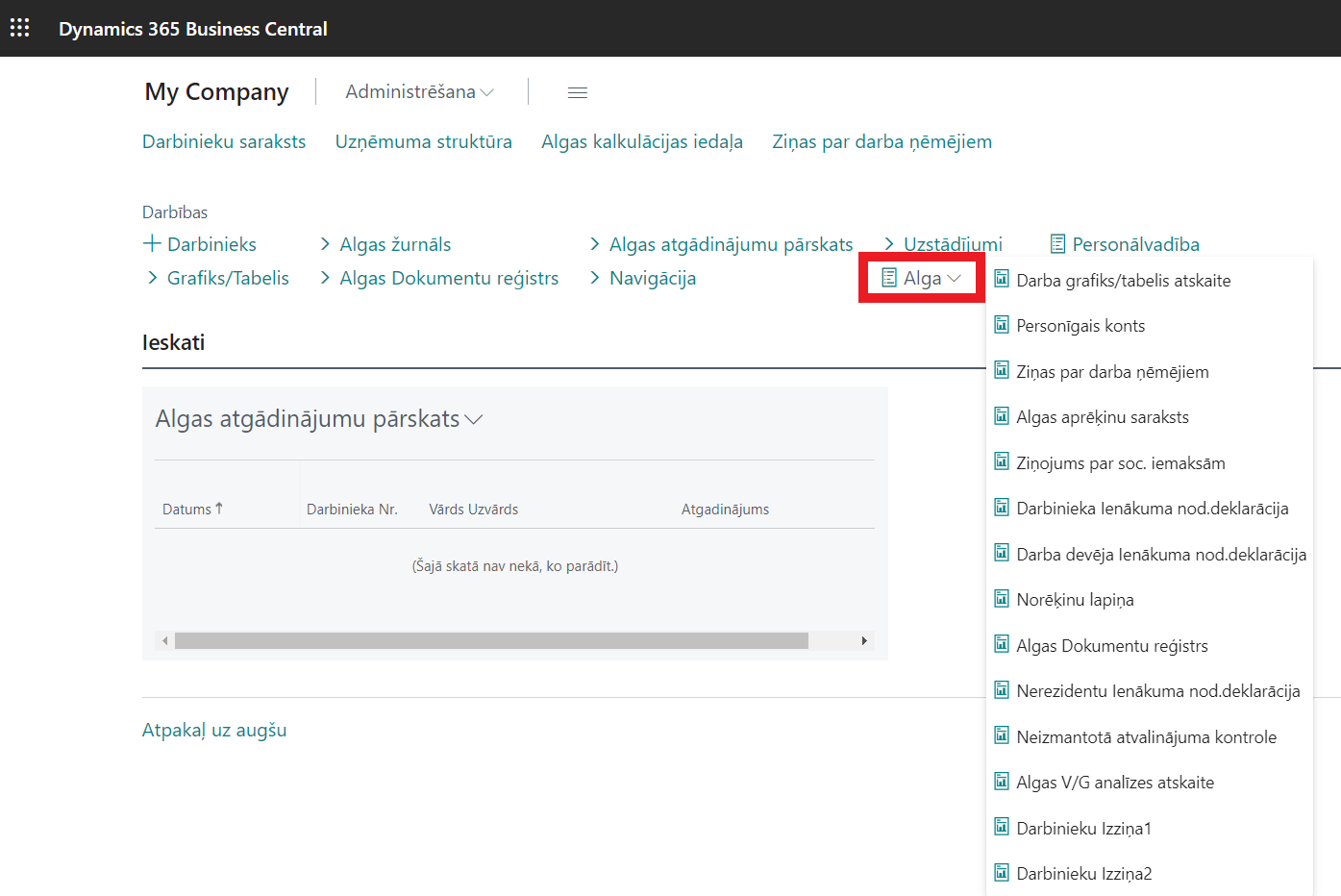This screenshot has height=896, width=1341.
Task: Select Darba grafiks/tabelis atskaite menu item
Action: pyautogui.click(x=1123, y=281)
